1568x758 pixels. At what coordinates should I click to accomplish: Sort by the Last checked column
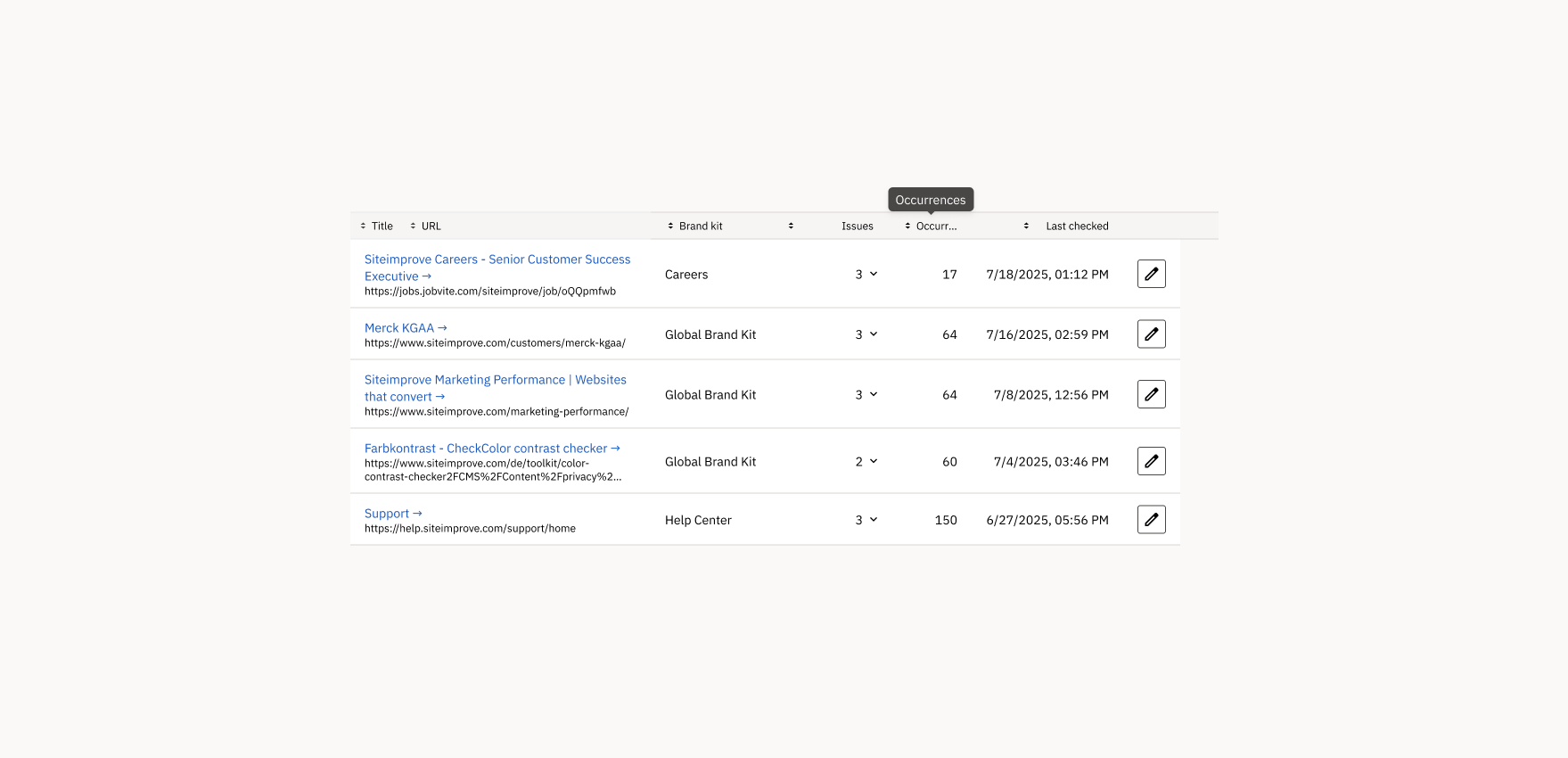tap(1066, 226)
